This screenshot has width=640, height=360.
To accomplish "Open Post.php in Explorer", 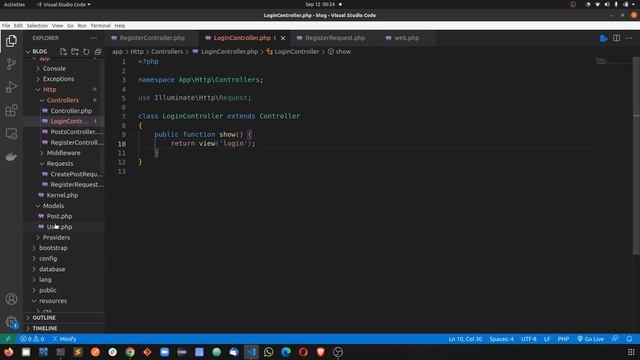I will click(59, 216).
